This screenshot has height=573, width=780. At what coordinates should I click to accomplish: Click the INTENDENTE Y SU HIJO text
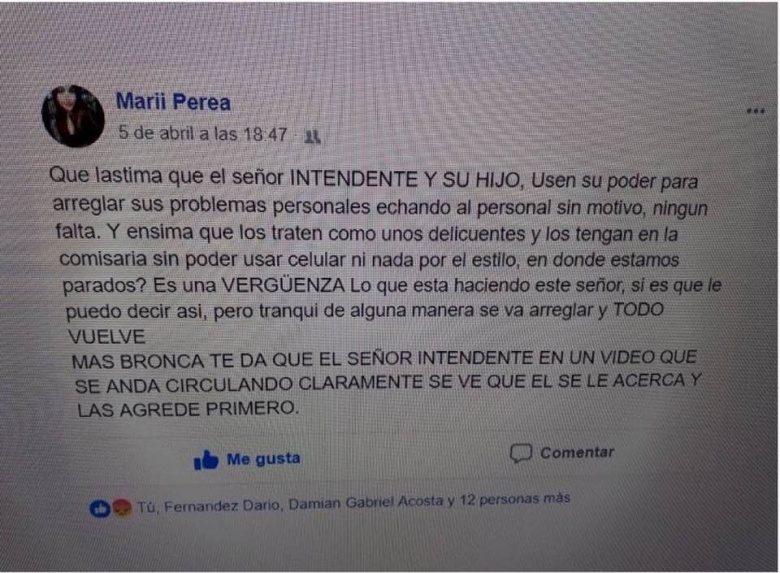click(404, 179)
